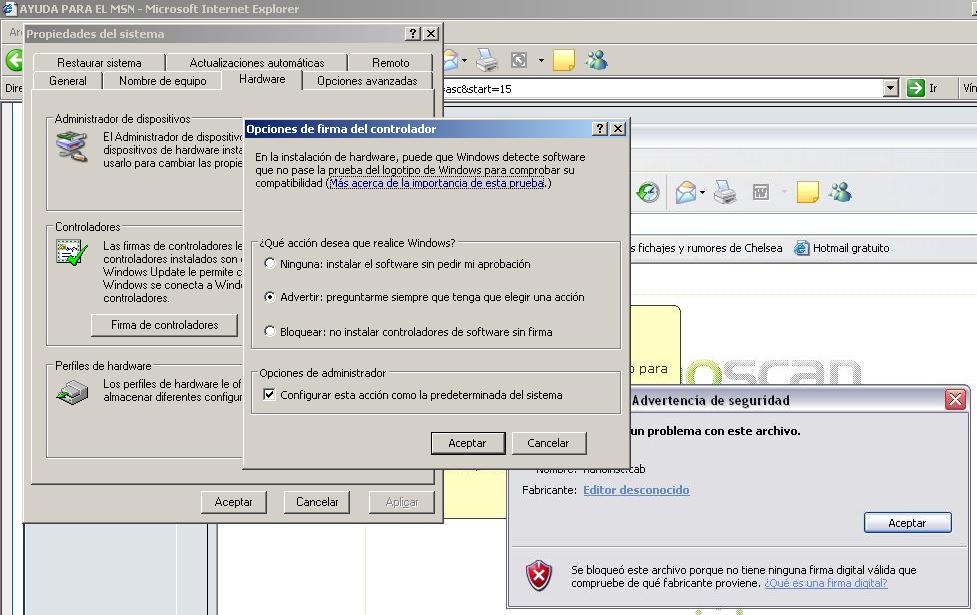Select Advertir: preguntarme siempre radio option
This screenshot has width=977, height=615.
click(269, 297)
